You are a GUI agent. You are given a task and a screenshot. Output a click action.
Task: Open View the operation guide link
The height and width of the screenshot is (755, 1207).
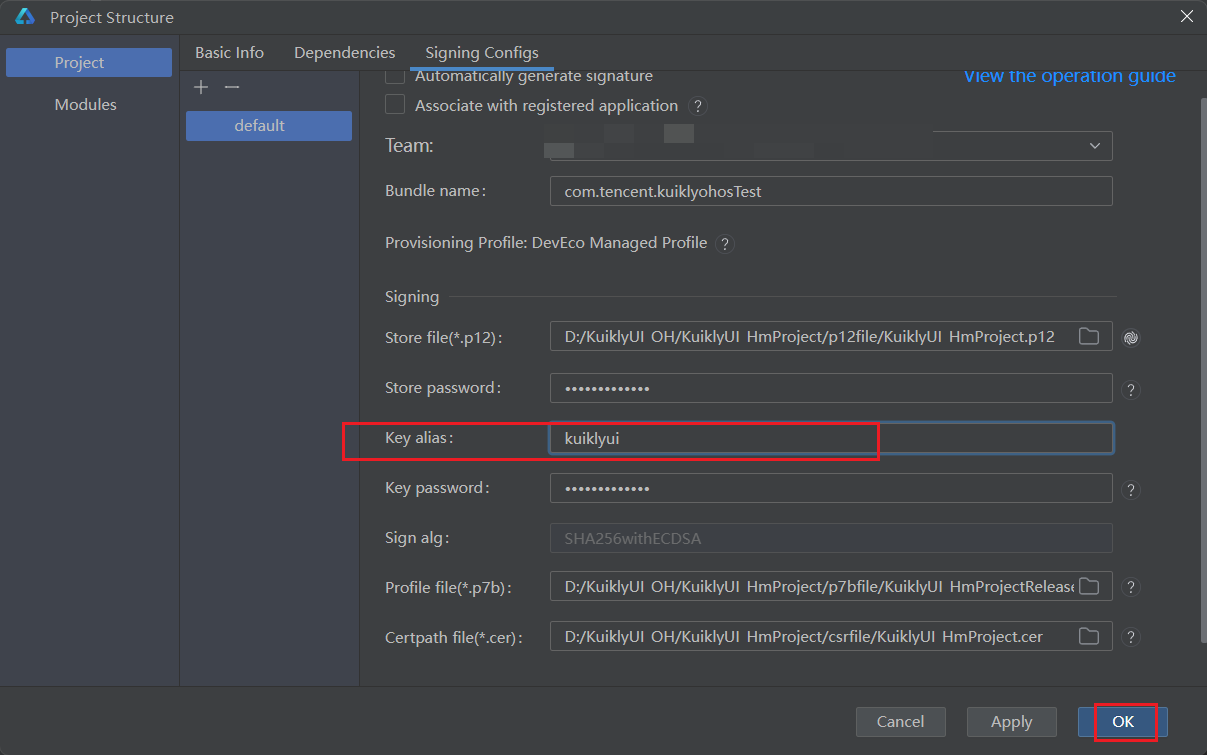[x=1069, y=76]
